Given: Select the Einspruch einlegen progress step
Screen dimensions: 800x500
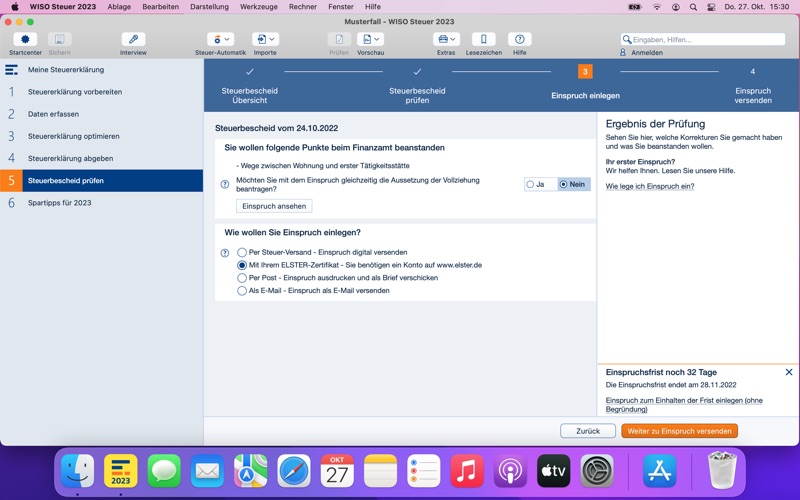Looking at the screenshot, I should pyautogui.click(x=585, y=83).
